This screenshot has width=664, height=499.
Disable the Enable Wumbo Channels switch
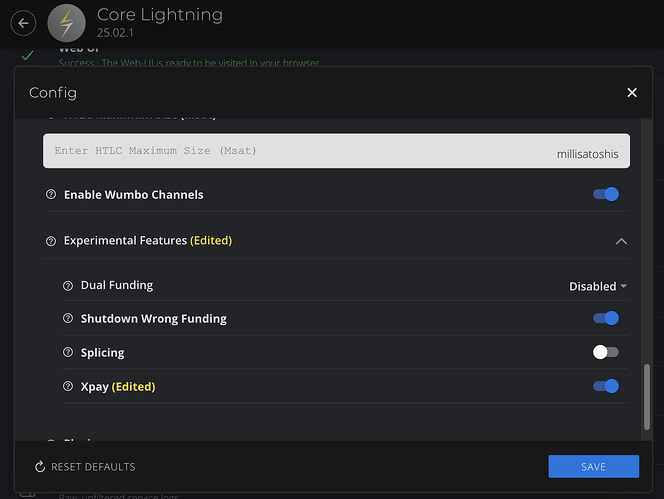(606, 194)
